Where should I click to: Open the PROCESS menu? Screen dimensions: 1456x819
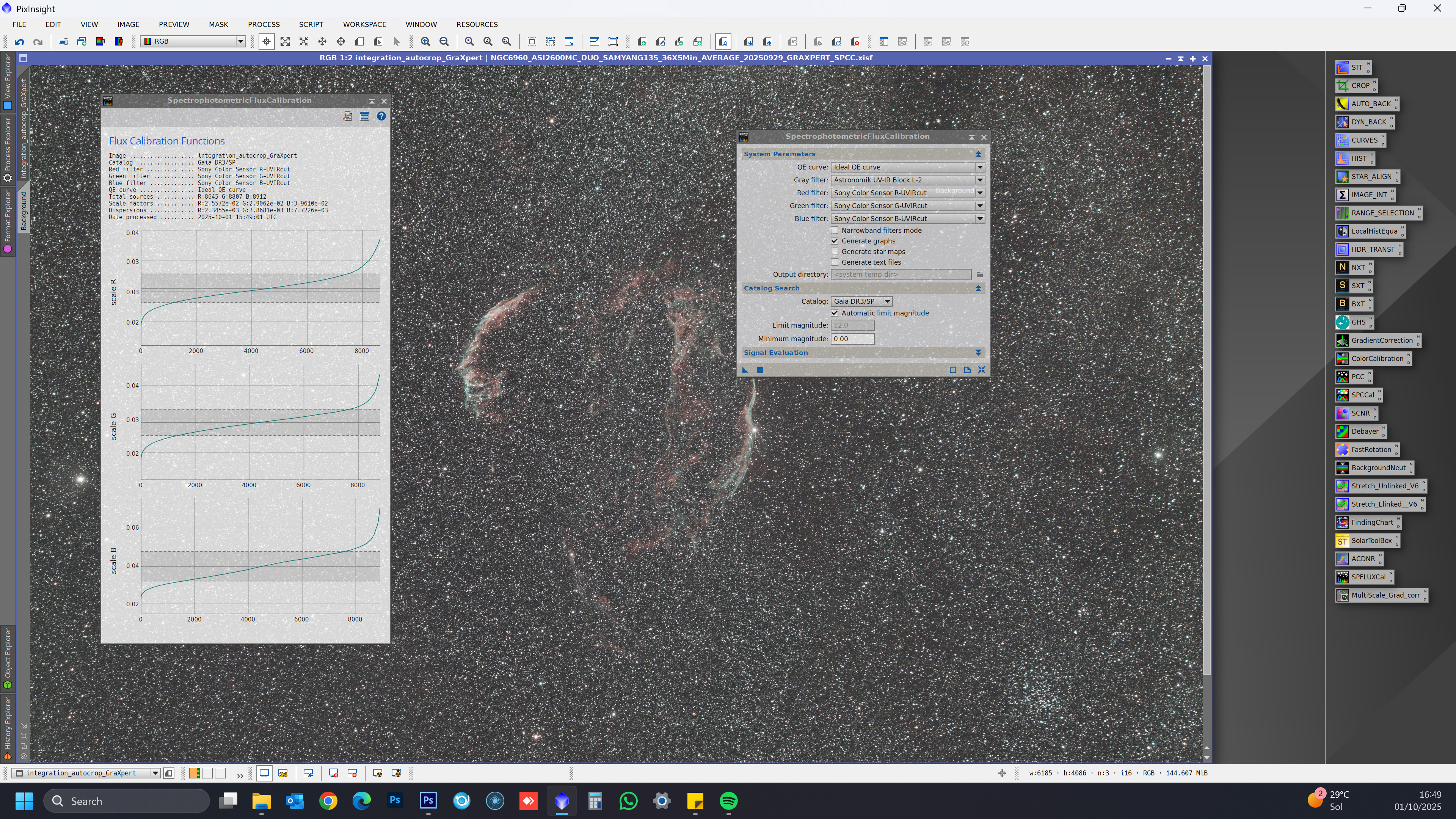pyautogui.click(x=264, y=24)
